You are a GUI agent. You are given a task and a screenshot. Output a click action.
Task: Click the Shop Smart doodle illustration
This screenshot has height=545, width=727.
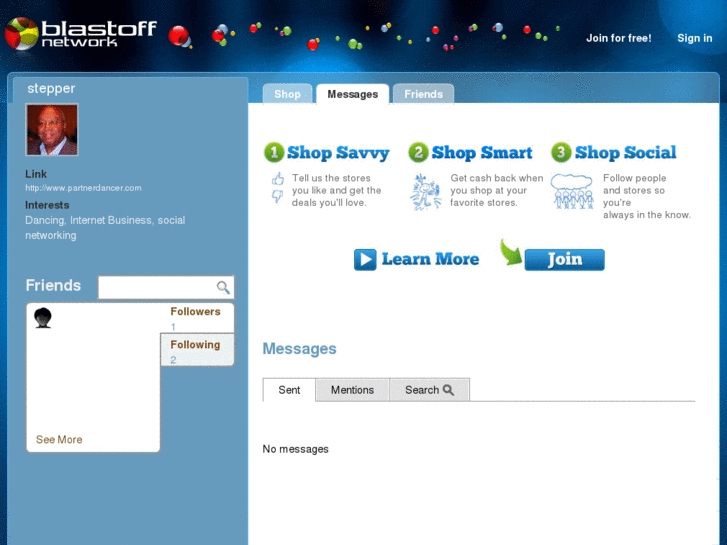425,192
